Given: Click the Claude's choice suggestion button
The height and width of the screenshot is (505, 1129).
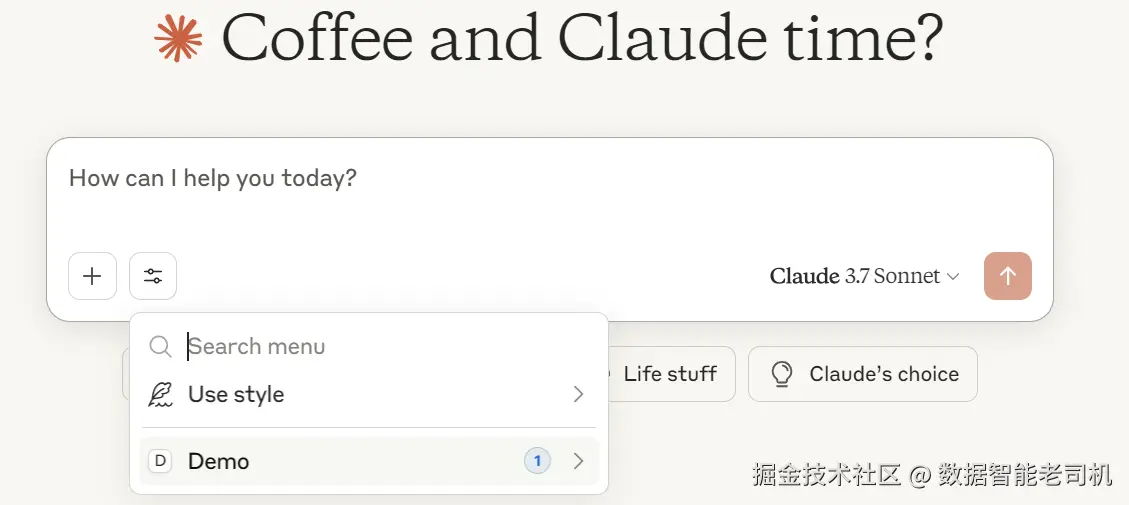Looking at the screenshot, I should [x=862, y=374].
